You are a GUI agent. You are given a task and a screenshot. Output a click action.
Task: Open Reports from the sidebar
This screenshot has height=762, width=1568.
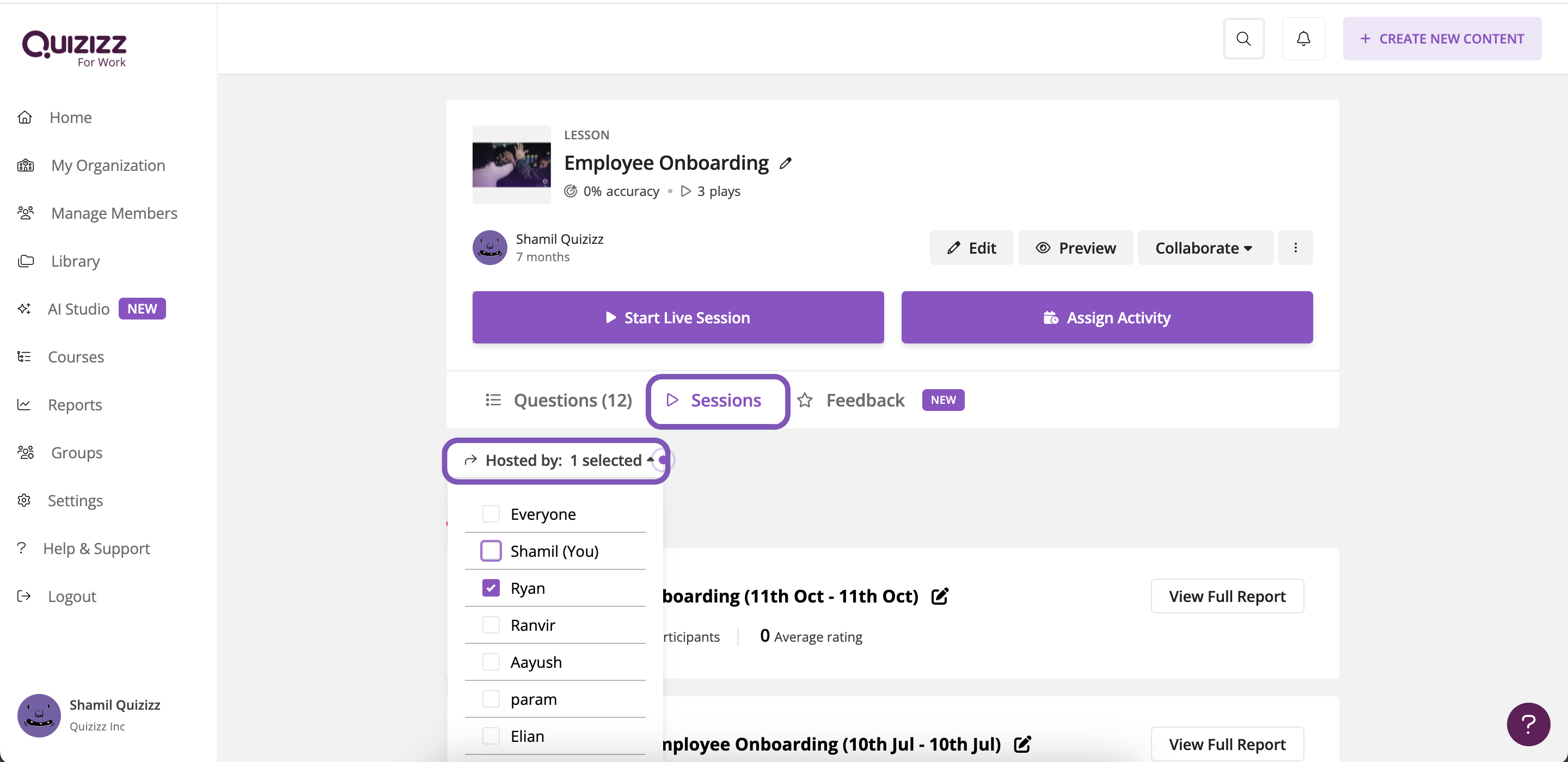click(75, 405)
